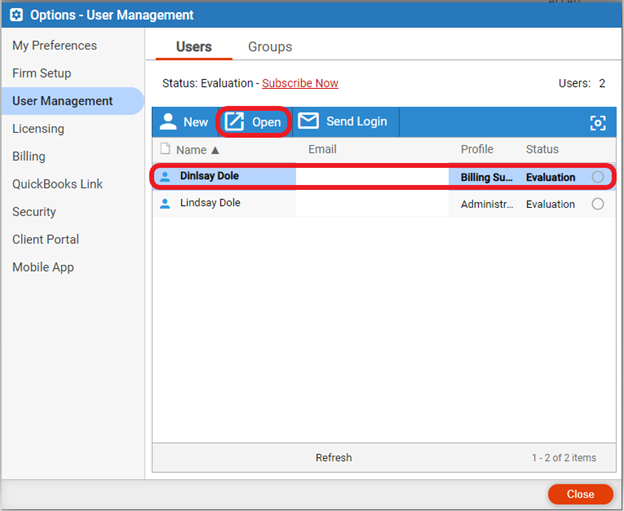Select radio circle in Lindsay Dole row
The width and height of the screenshot is (624, 511).
click(x=597, y=204)
